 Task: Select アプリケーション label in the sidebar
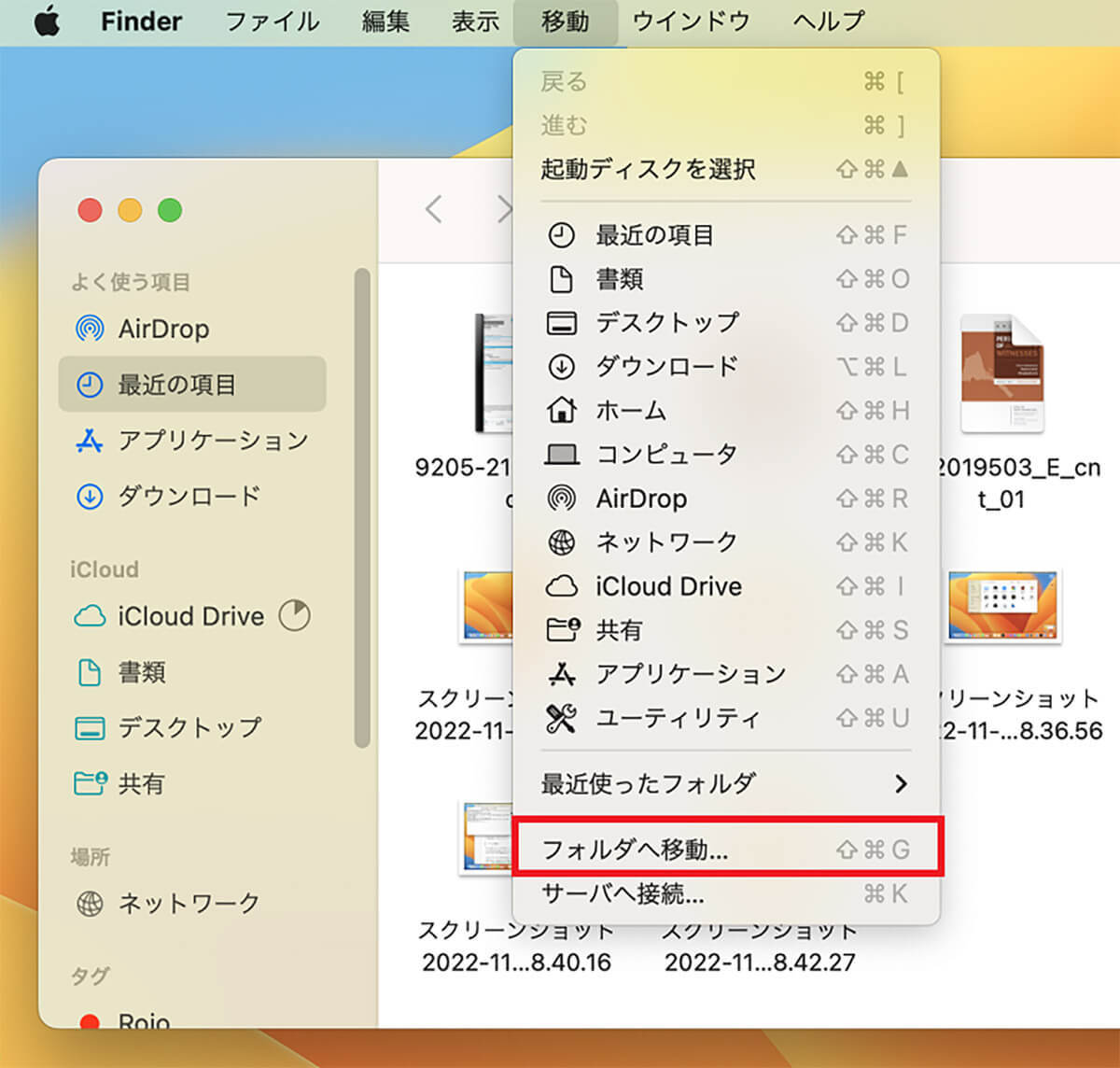[x=214, y=441]
